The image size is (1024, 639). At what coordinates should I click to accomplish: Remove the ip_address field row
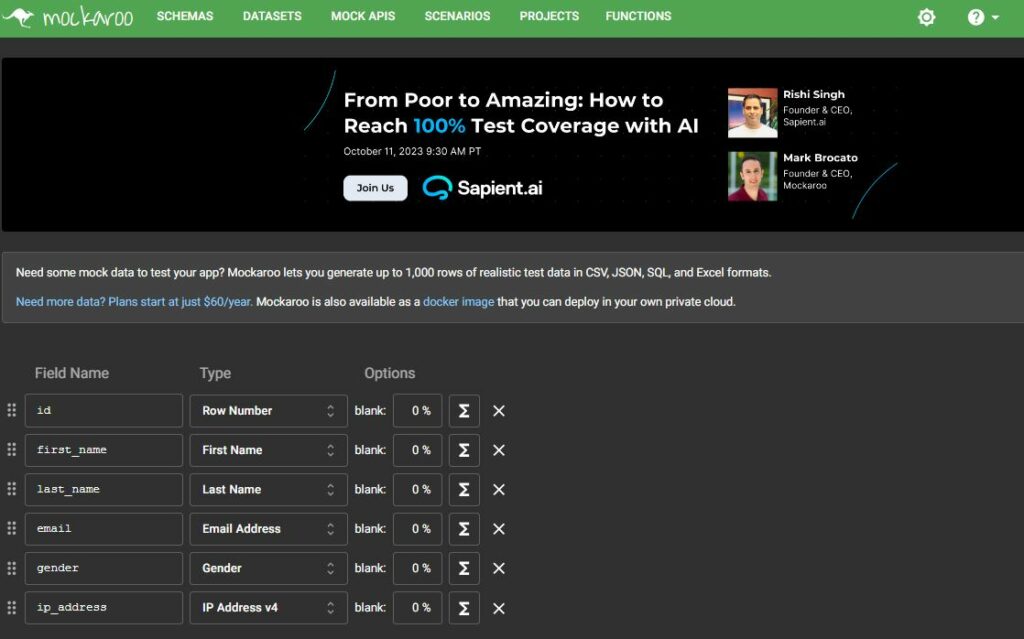(x=498, y=608)
